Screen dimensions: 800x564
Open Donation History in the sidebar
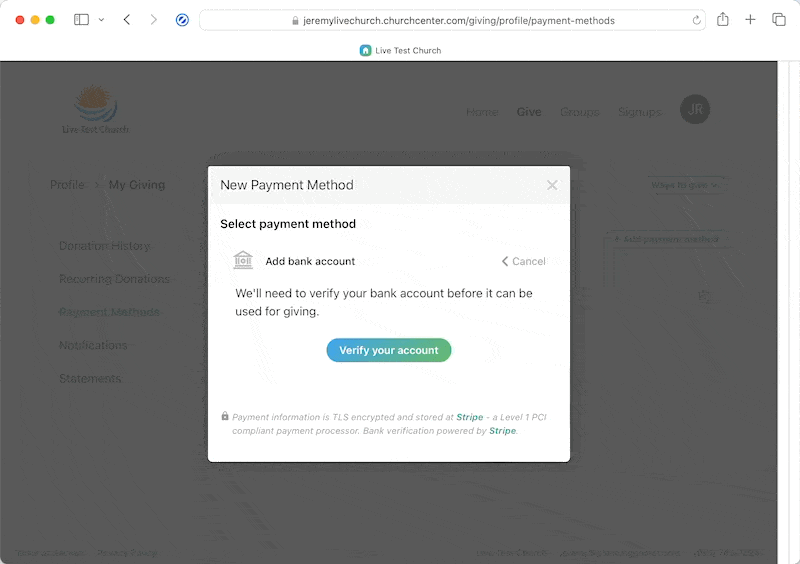tap(104, 246)
